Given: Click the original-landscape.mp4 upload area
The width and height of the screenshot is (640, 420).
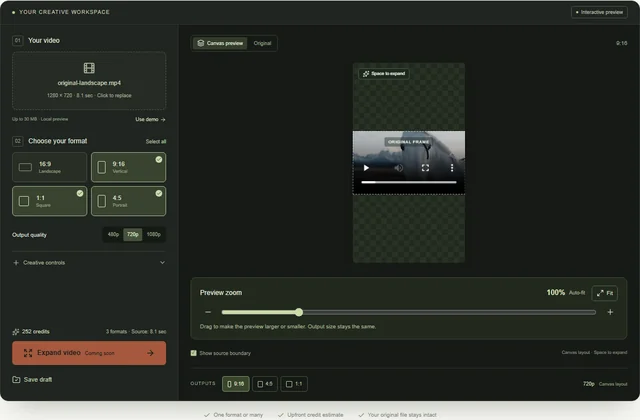Looking at the screenshot, I should 89,80.
